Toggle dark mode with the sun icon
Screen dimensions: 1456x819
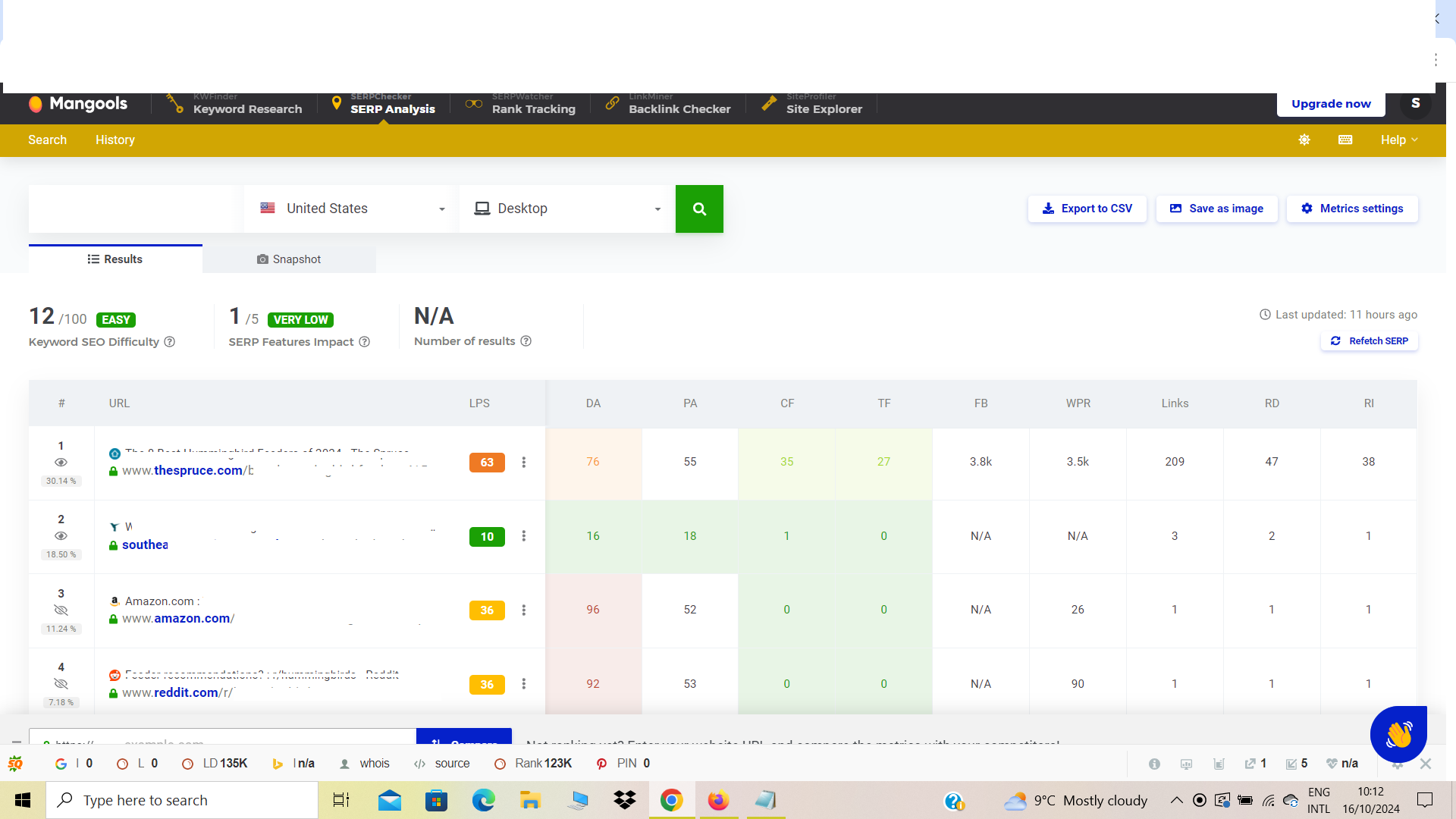pos(1304,140)
